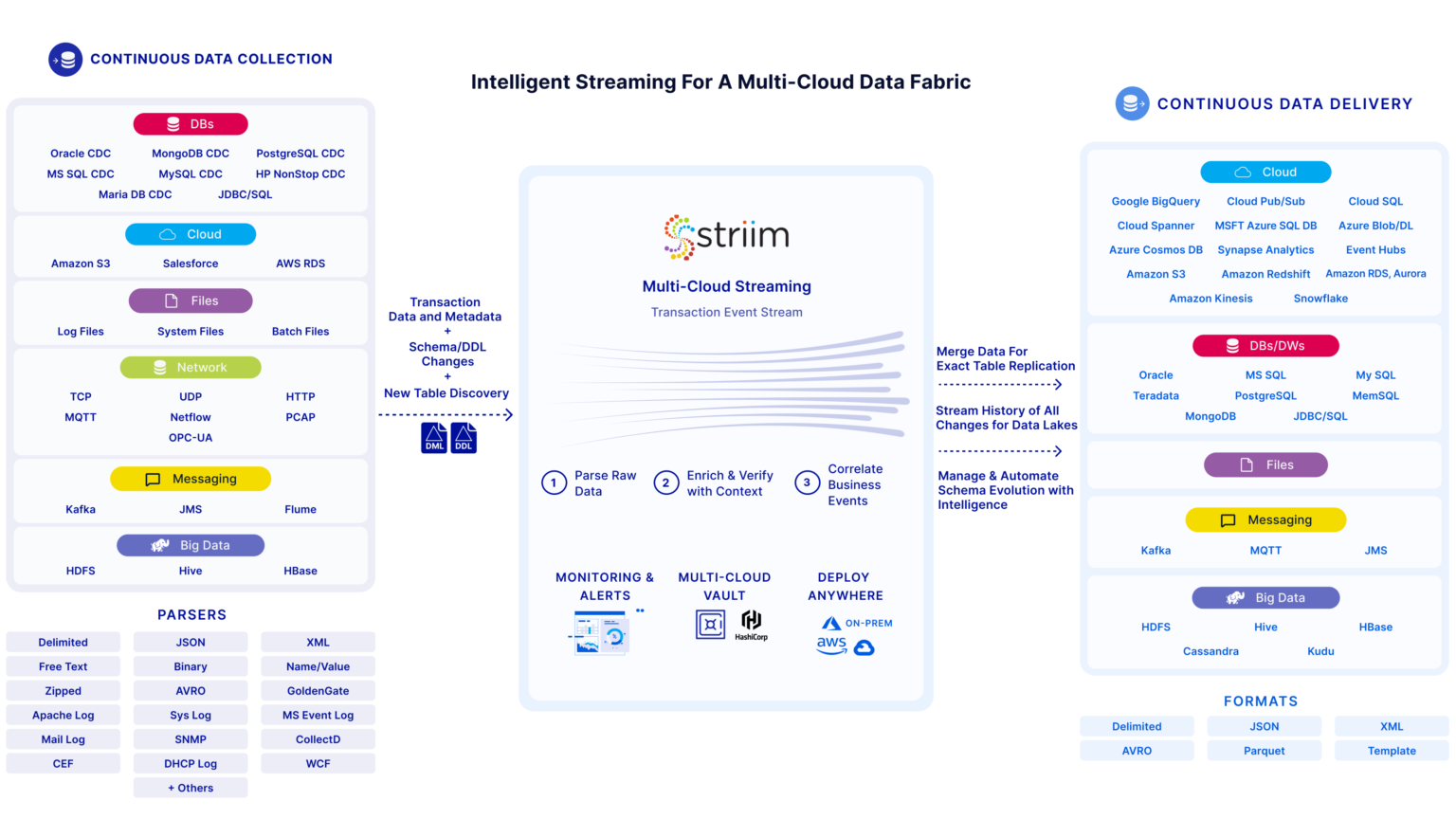Viewport: 1456px width, 819px height.
Task: Click the Synapse Analytics target
Action: pos(1265,250)
